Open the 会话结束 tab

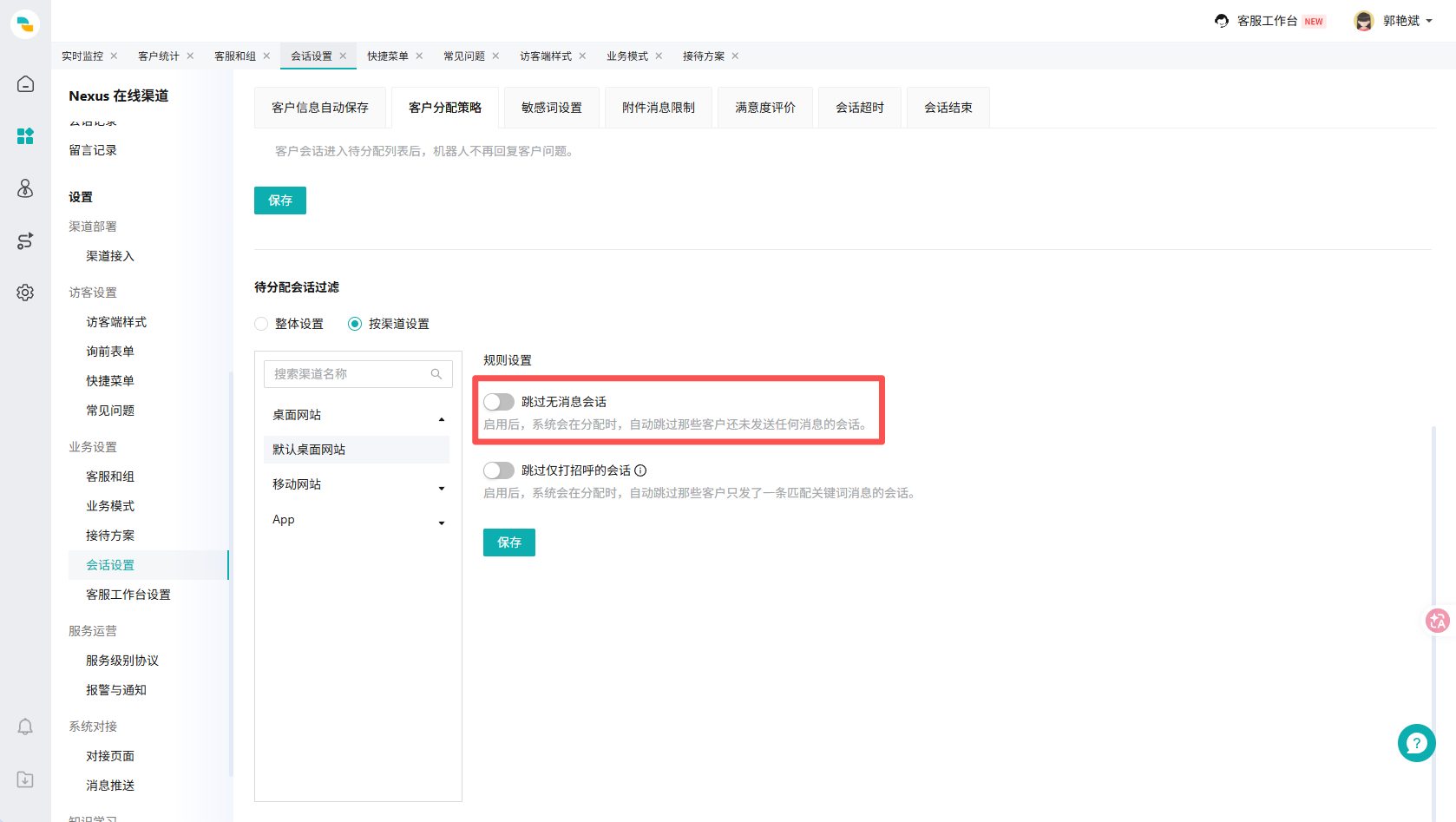pos(948,108)
